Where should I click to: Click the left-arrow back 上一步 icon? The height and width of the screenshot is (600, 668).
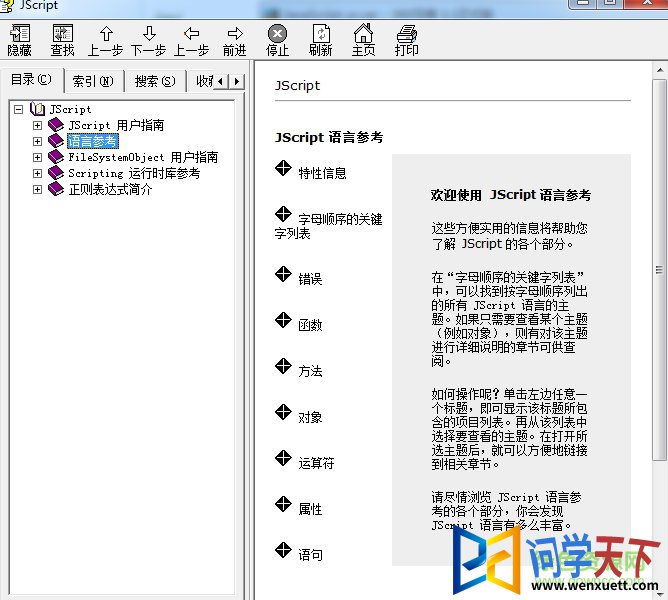[x=192, y=33]
